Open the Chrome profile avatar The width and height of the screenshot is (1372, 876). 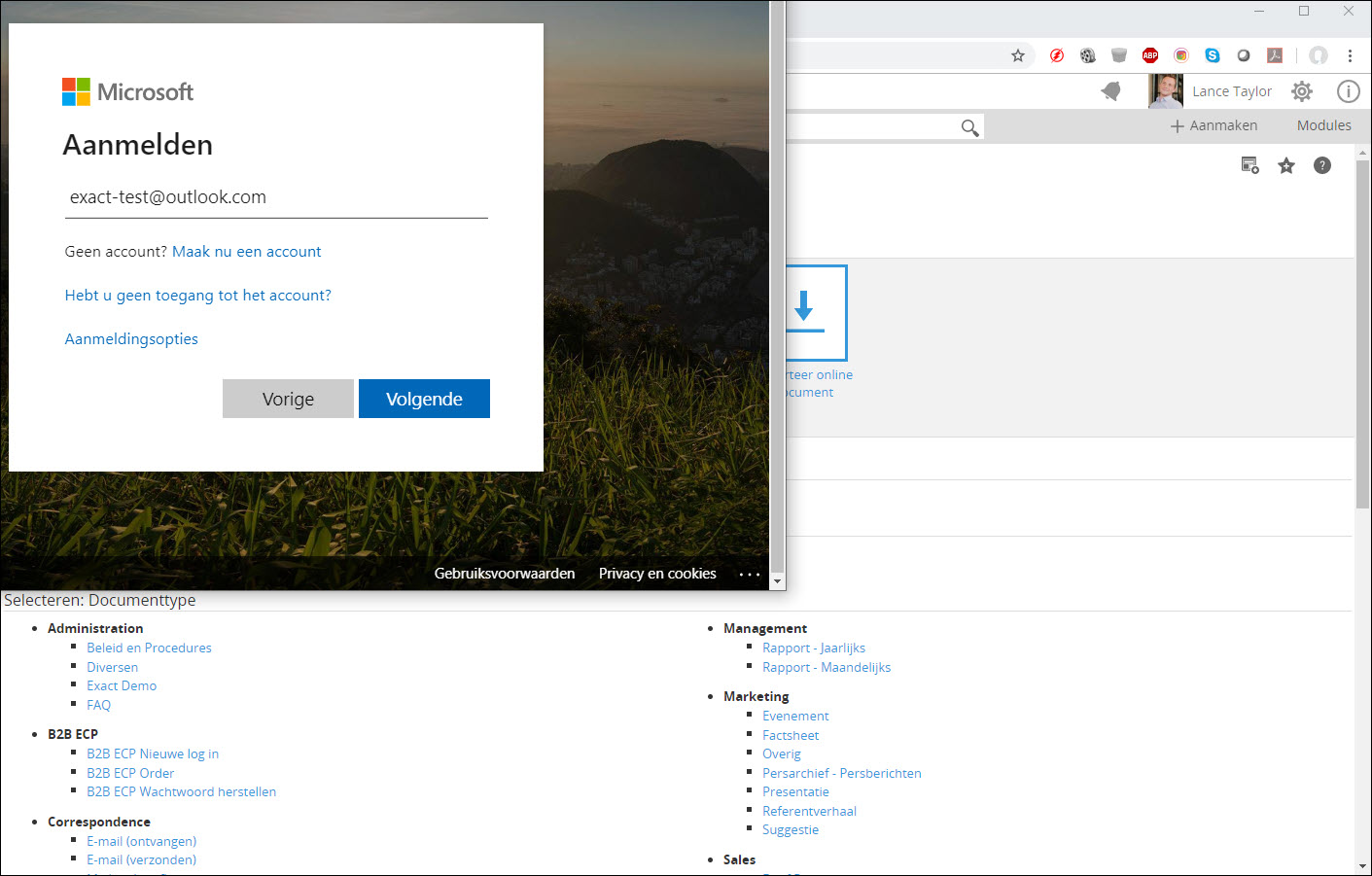1319,55
